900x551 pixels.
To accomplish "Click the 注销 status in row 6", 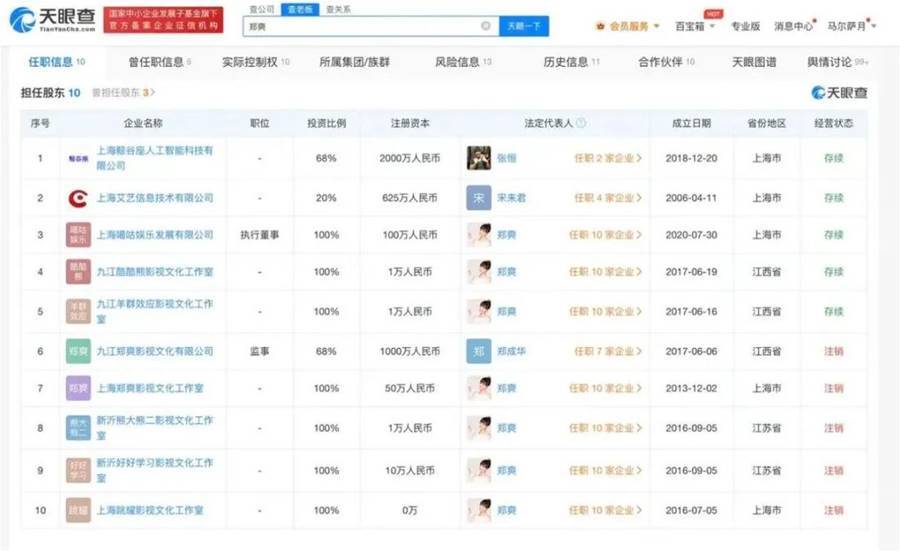I will pos(833,351).
